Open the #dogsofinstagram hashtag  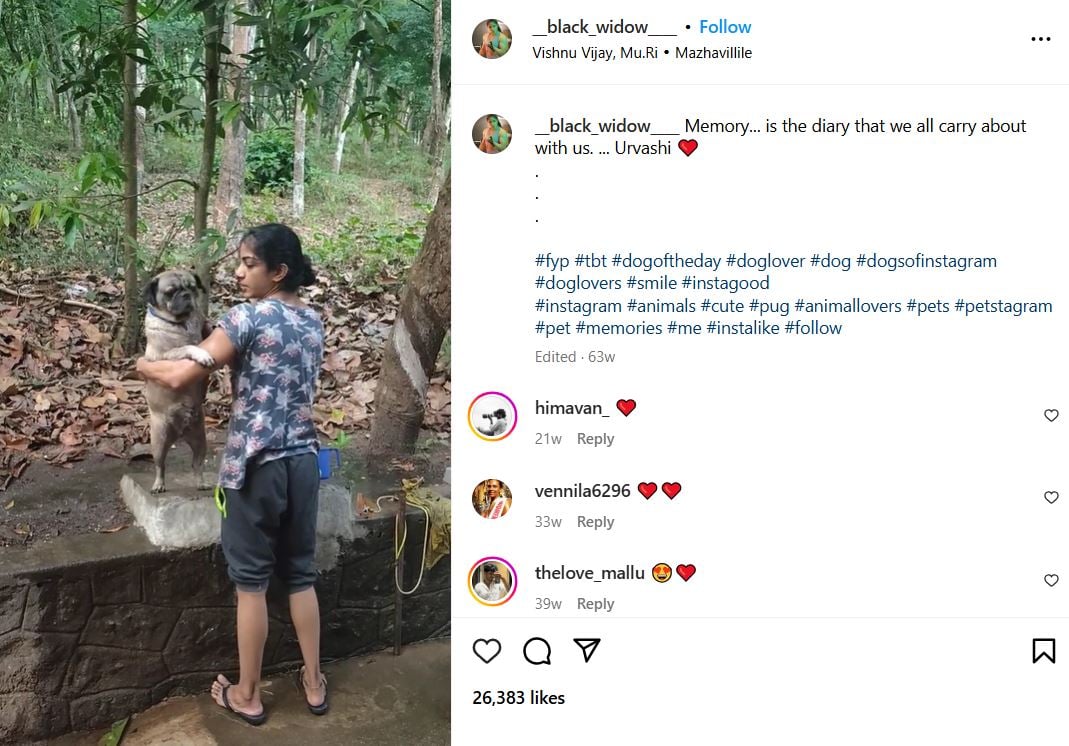926,261
